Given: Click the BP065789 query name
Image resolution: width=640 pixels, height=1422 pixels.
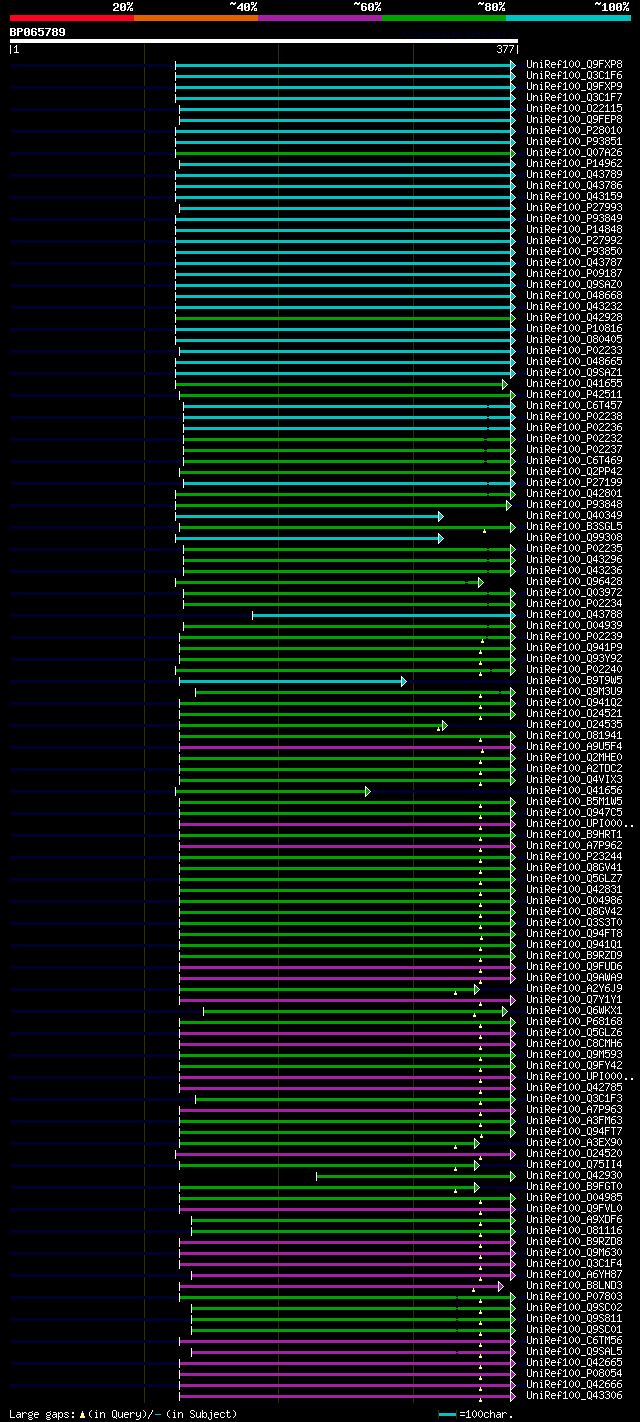Looking at the screenshot, I should point(37,32).
